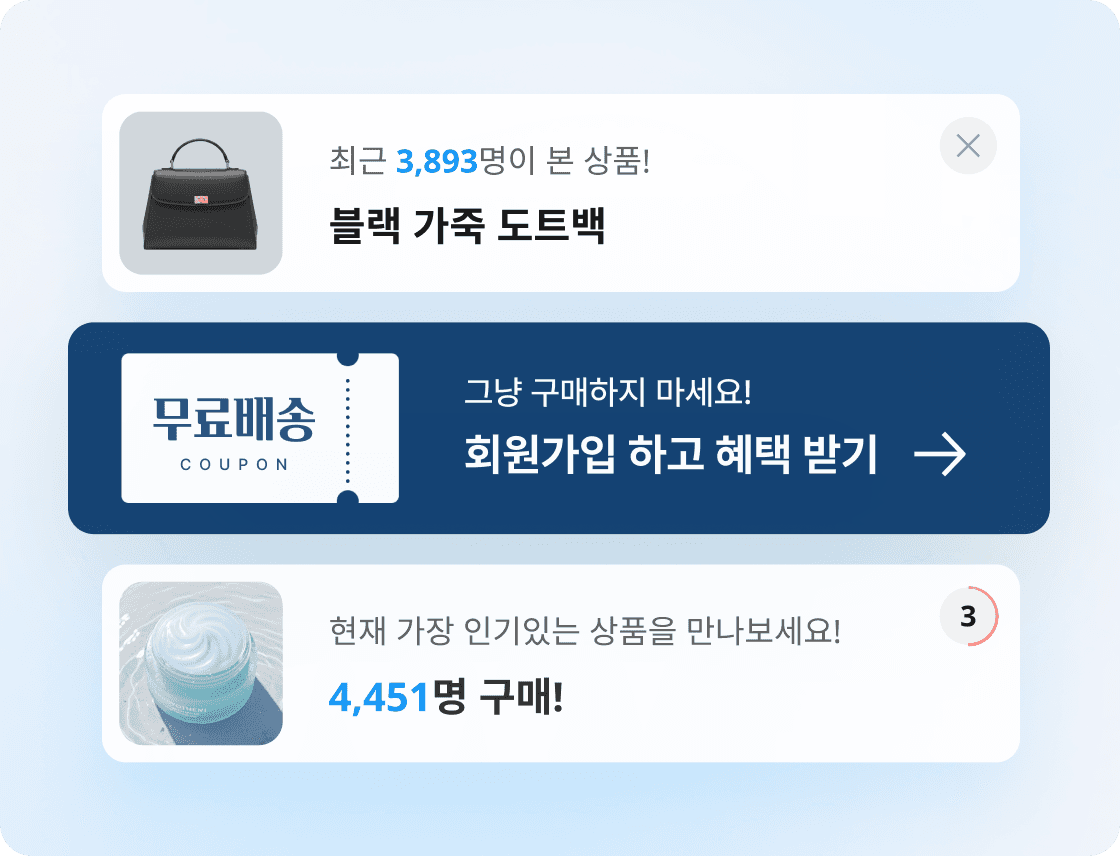Viewport: 1120px width, 856px height.
Task: Open the cream jar product thumbnail
Action: [201, 663]
